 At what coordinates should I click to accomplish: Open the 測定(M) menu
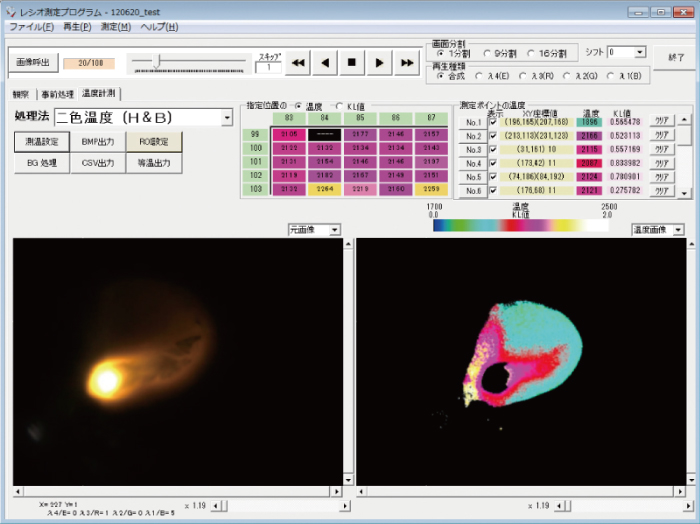tap(116, 27)
